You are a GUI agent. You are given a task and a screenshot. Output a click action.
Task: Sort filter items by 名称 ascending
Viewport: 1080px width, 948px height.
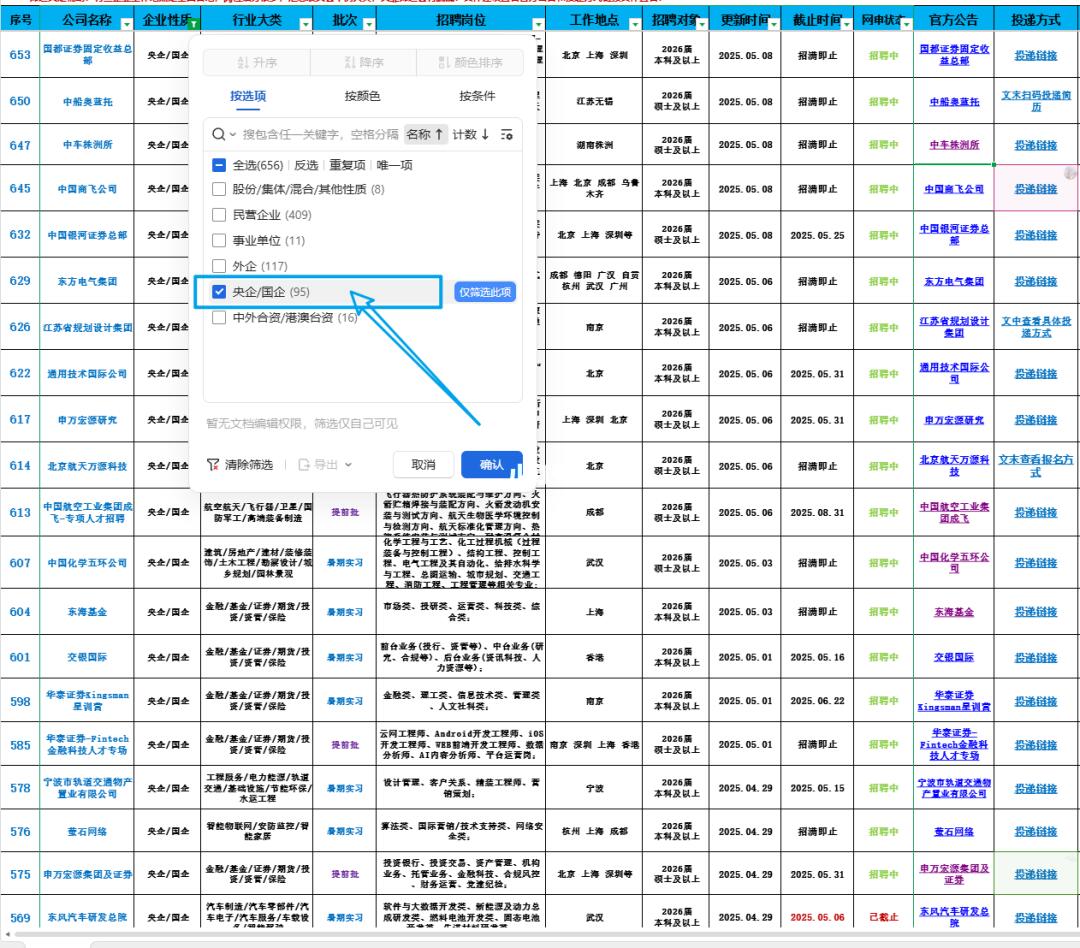pyautogui.click(x=425, y=134)
